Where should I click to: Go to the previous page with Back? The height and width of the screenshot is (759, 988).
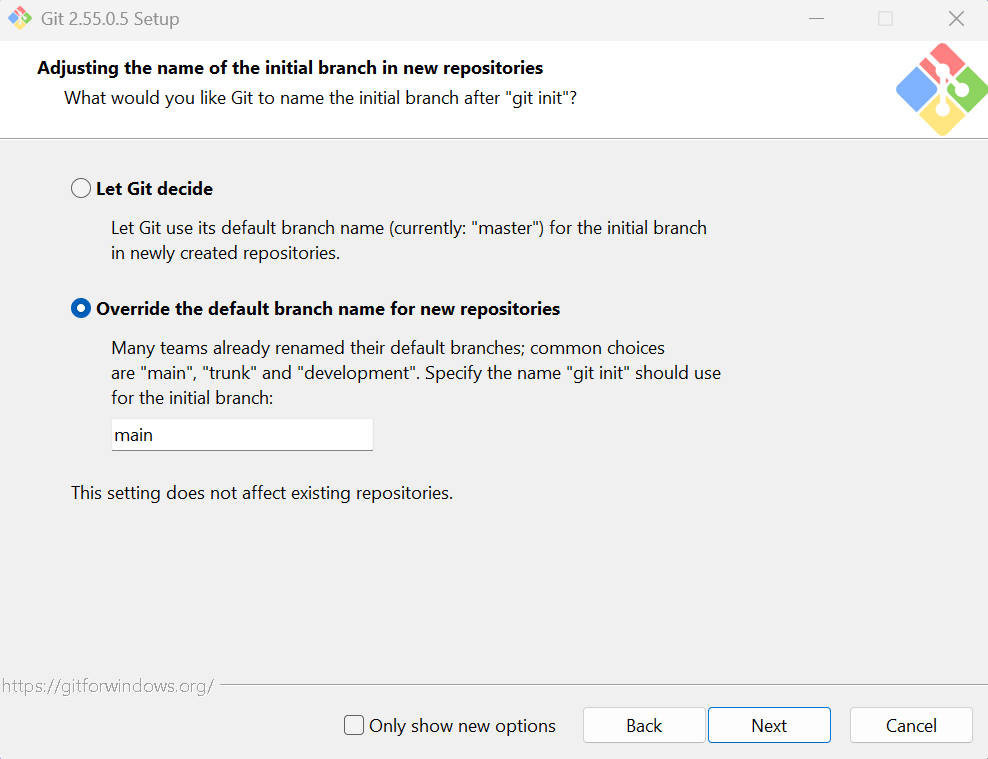[x=643, y=725]
